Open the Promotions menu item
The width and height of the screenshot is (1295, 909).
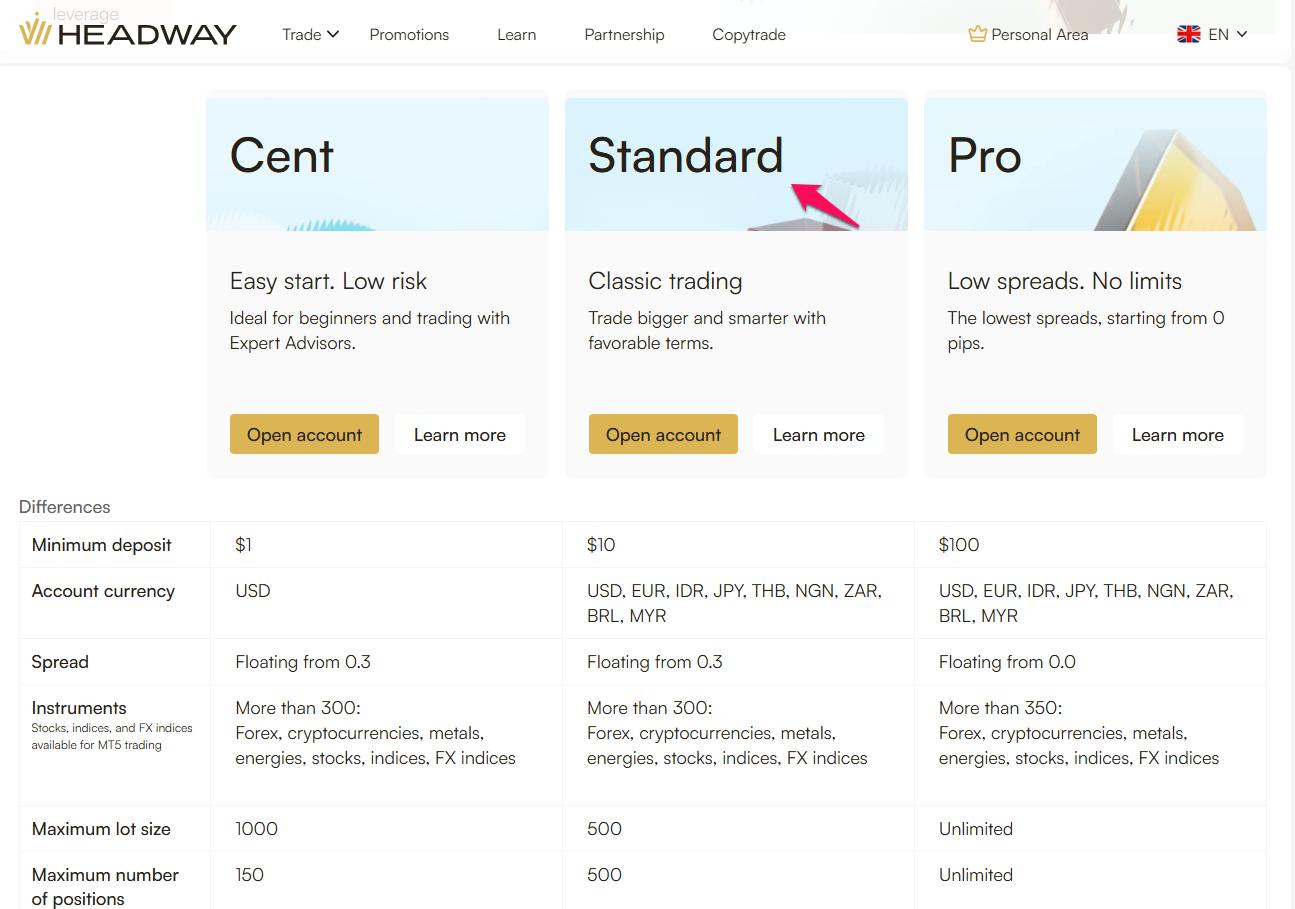pyautogui.click(x=409, y=34)
